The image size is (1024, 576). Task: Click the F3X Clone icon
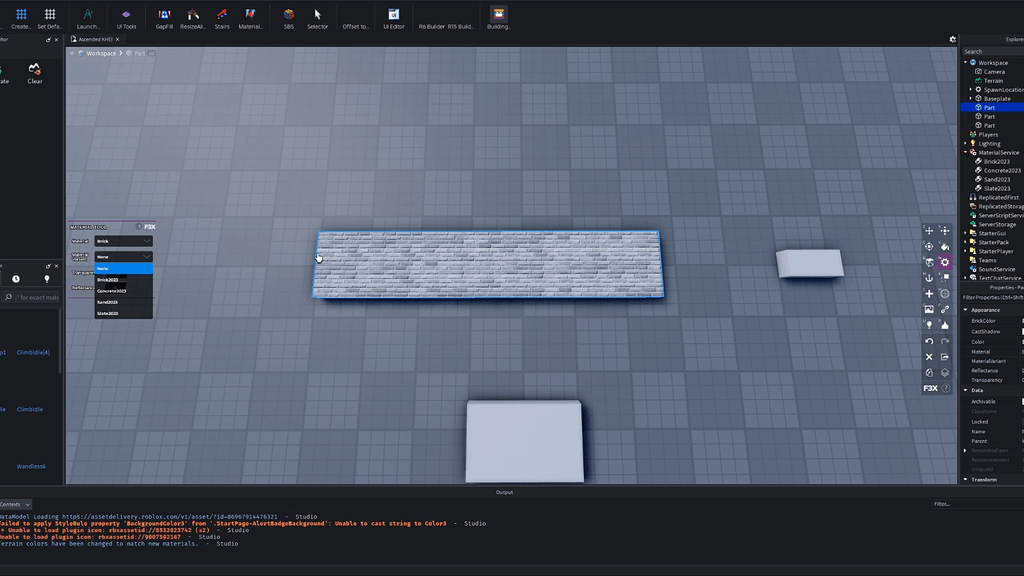point(929,372)
